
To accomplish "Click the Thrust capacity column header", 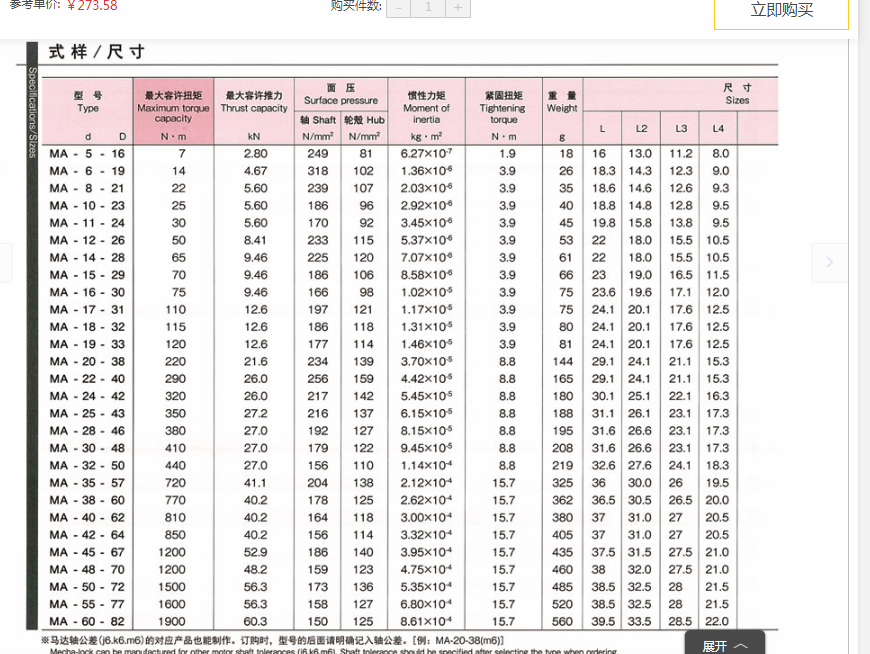I will tap(254, 111).
